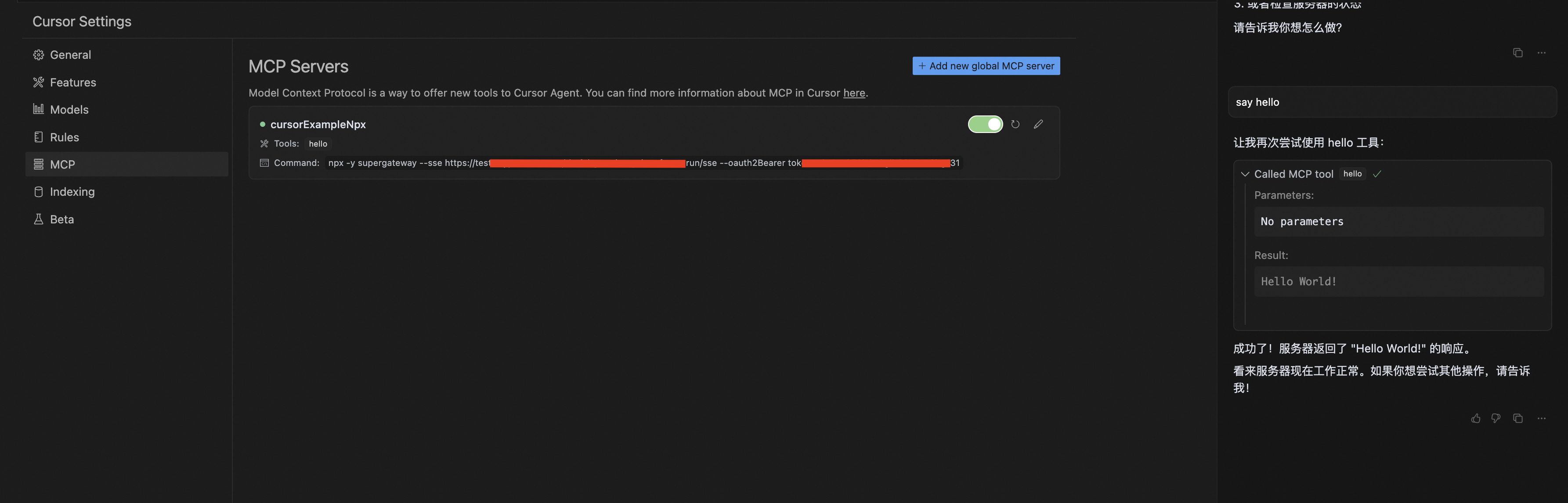Copy the latest chat response
This screenshot has height=503, width=1568.
[x=1517, y=418]
